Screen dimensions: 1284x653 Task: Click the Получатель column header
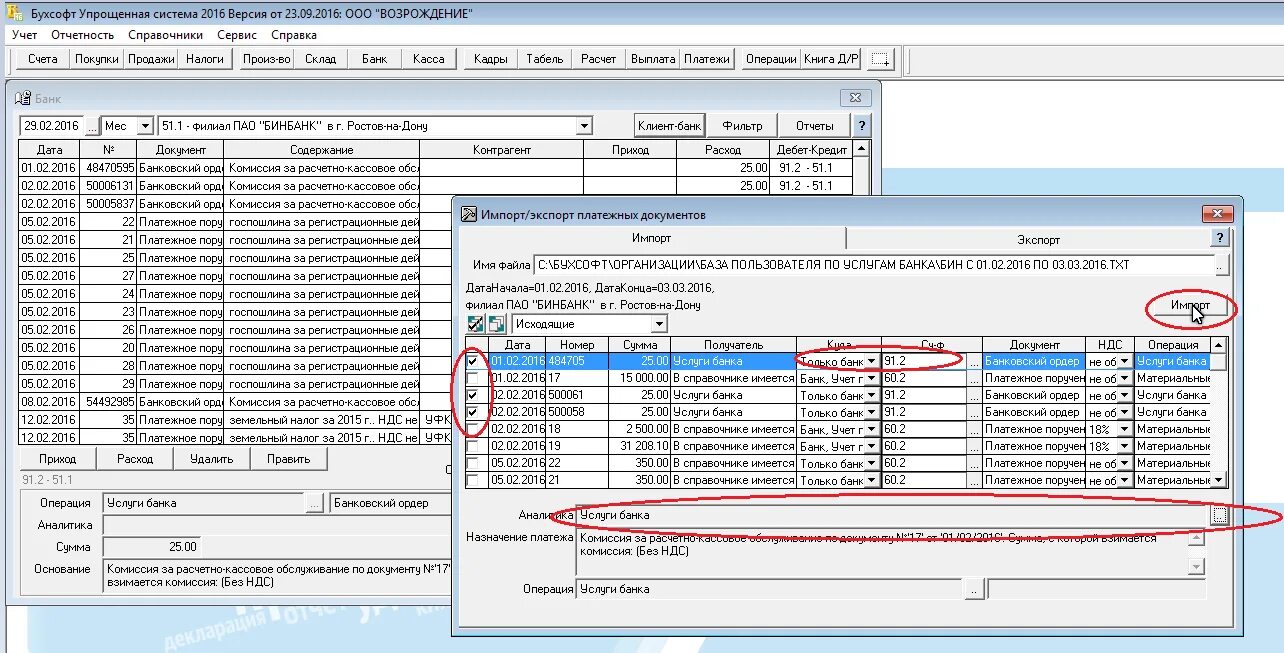(733, 345)
